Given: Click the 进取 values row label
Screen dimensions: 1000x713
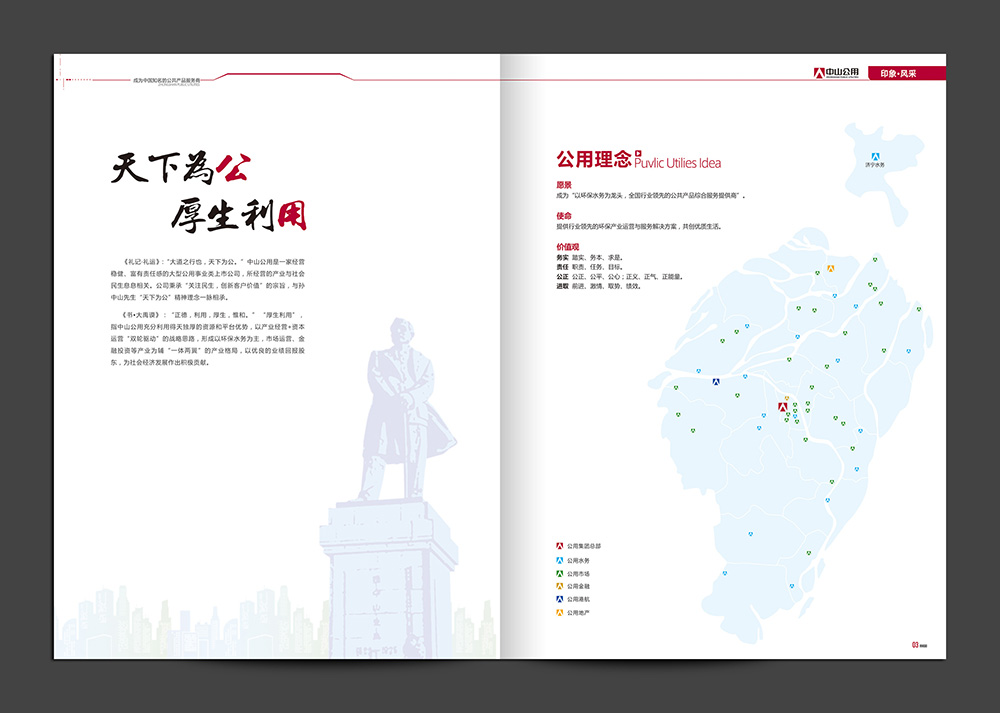Looking at the screenshot, I should pyautogui.click(x=562, y=286).
